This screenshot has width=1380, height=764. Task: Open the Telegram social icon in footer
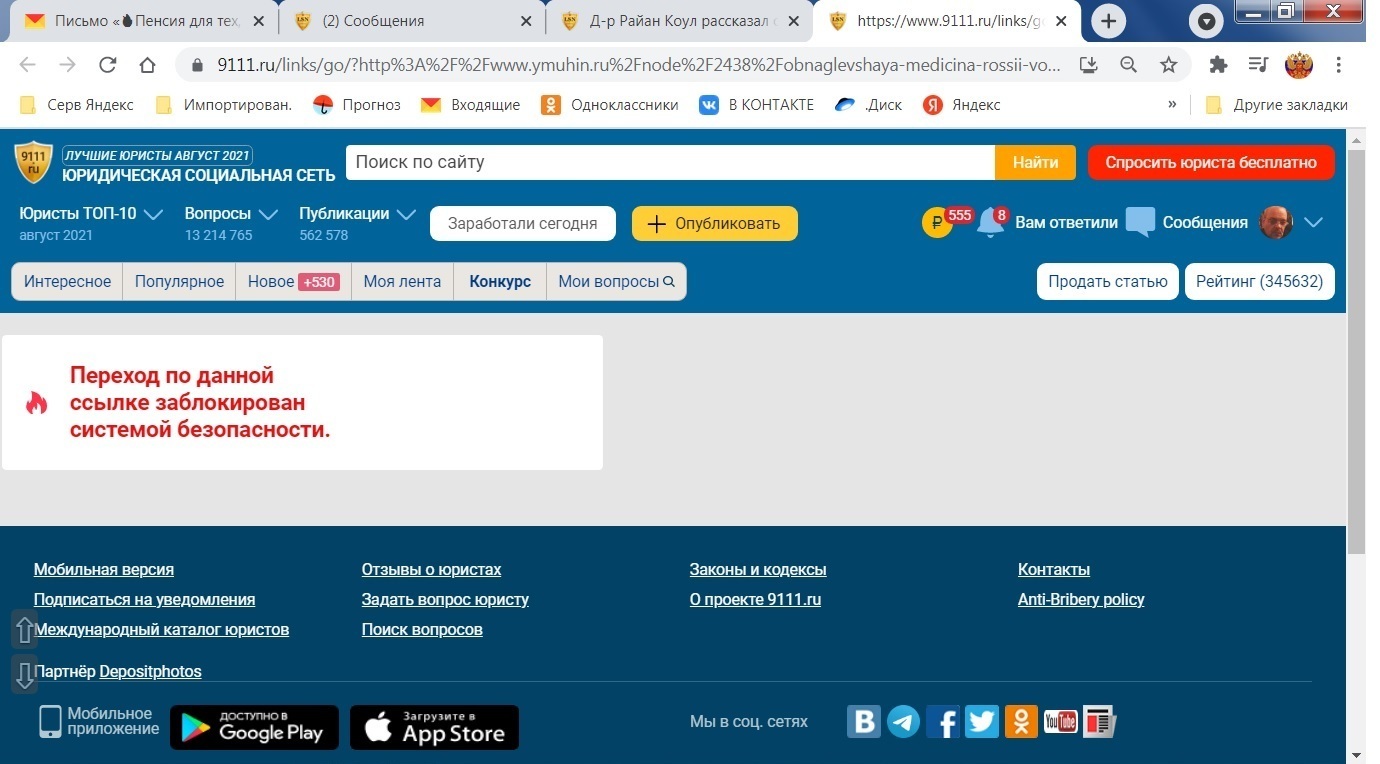tap(903, 721)
